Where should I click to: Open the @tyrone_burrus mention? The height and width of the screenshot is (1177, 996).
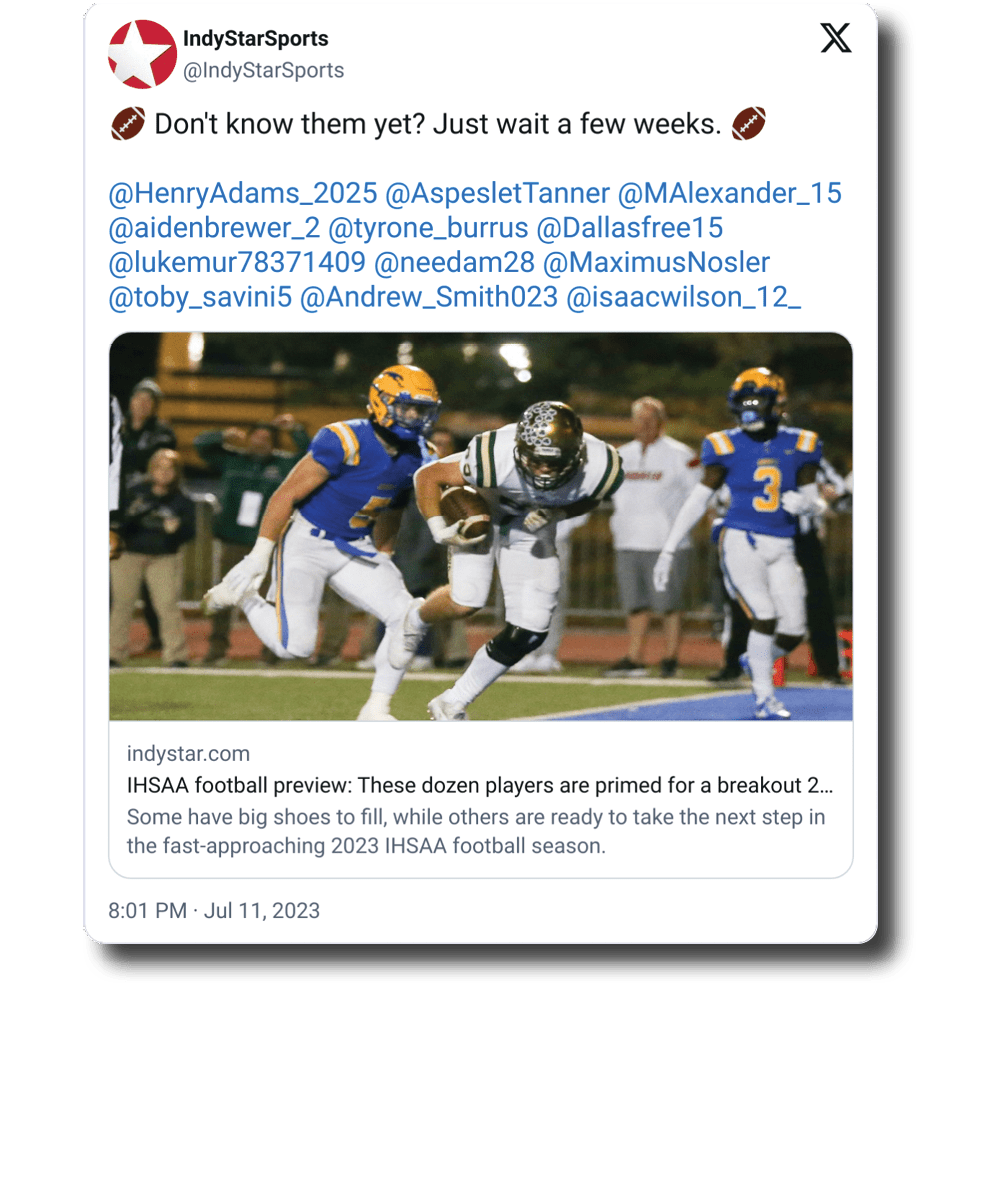(x=429, y=228)
